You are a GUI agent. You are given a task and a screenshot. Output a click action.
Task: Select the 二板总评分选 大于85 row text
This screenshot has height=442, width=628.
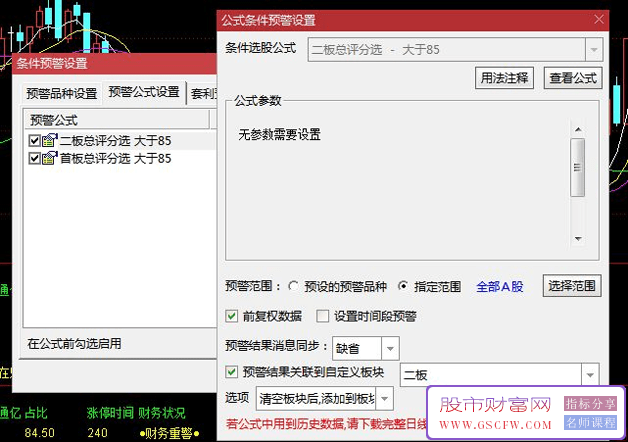[115, 141]
